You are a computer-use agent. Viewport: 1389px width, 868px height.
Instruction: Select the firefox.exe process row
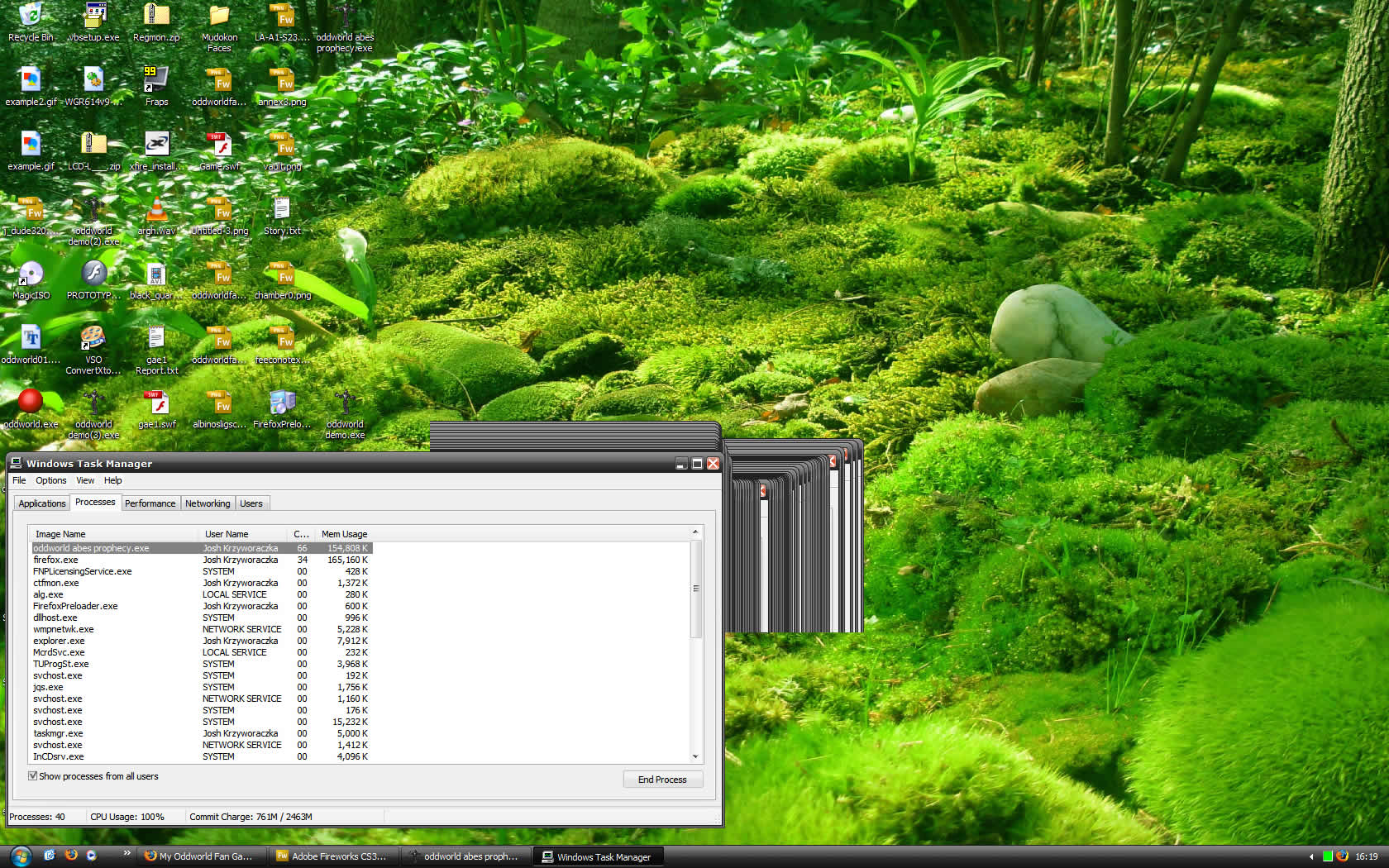point(56,560)
